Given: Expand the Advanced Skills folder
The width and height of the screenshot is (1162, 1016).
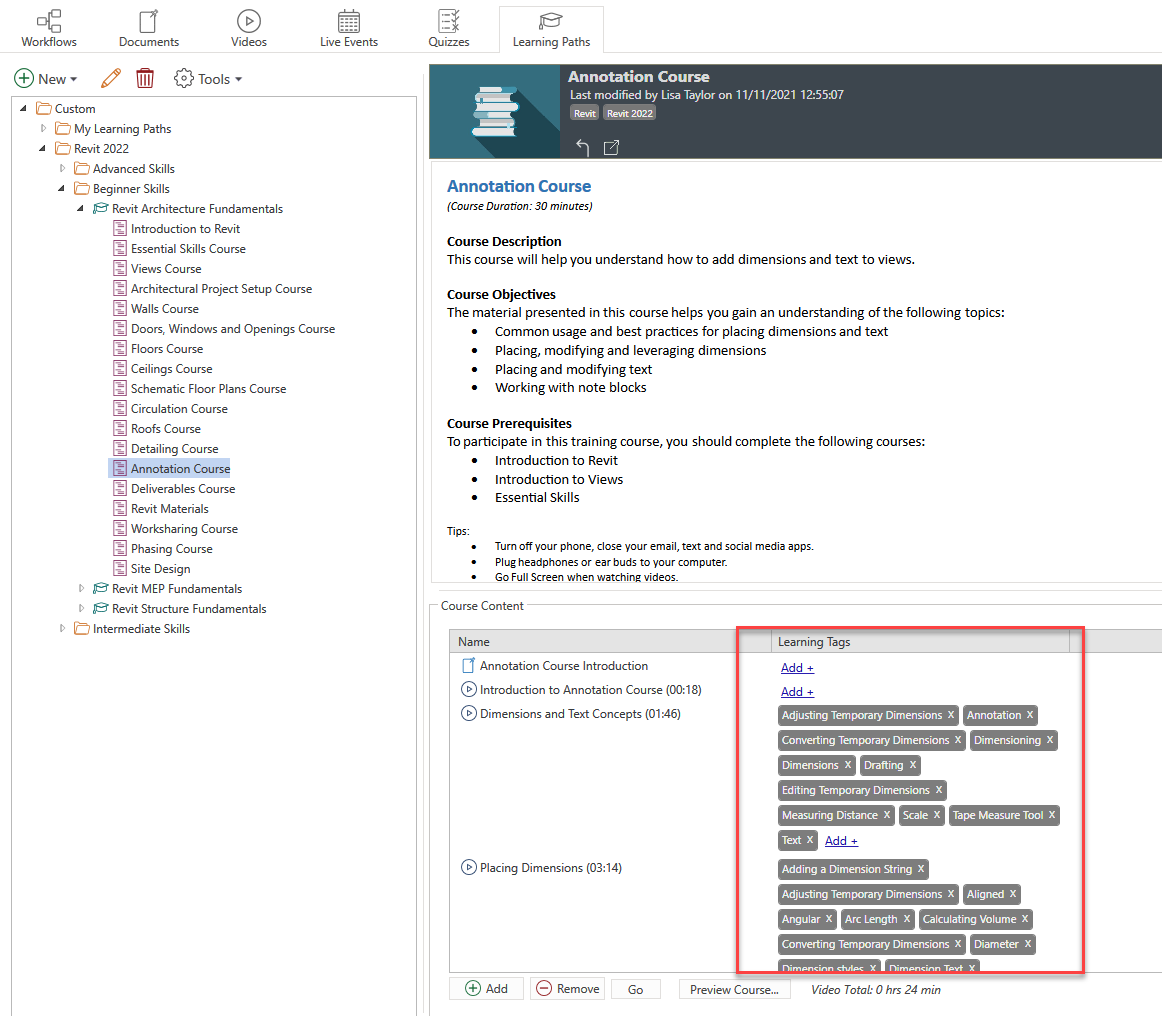Looking at the screenshot, I should pos(62,168).
